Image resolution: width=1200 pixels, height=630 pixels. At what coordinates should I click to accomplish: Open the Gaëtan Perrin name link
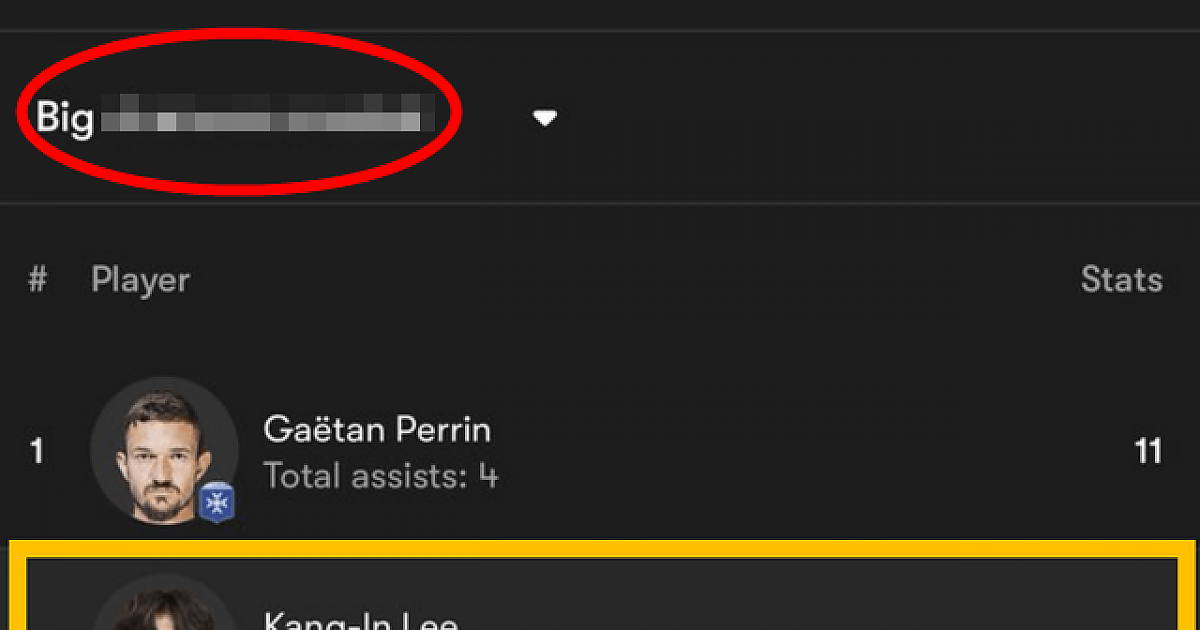377,430
